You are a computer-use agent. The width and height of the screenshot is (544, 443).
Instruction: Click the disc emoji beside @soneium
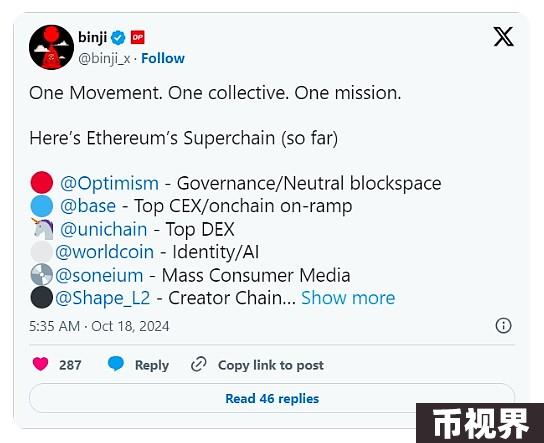pyautogui.click(x=42, y=275)
